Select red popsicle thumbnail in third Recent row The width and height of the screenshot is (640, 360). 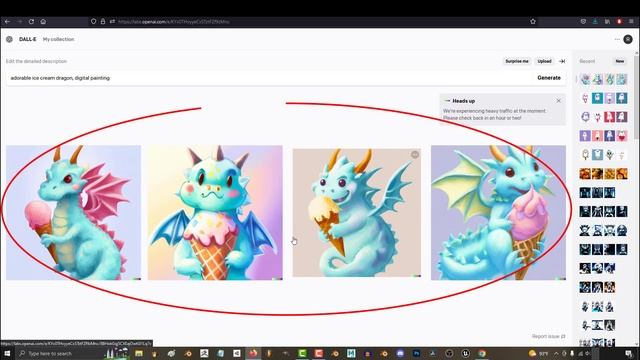tap(609, 117)
